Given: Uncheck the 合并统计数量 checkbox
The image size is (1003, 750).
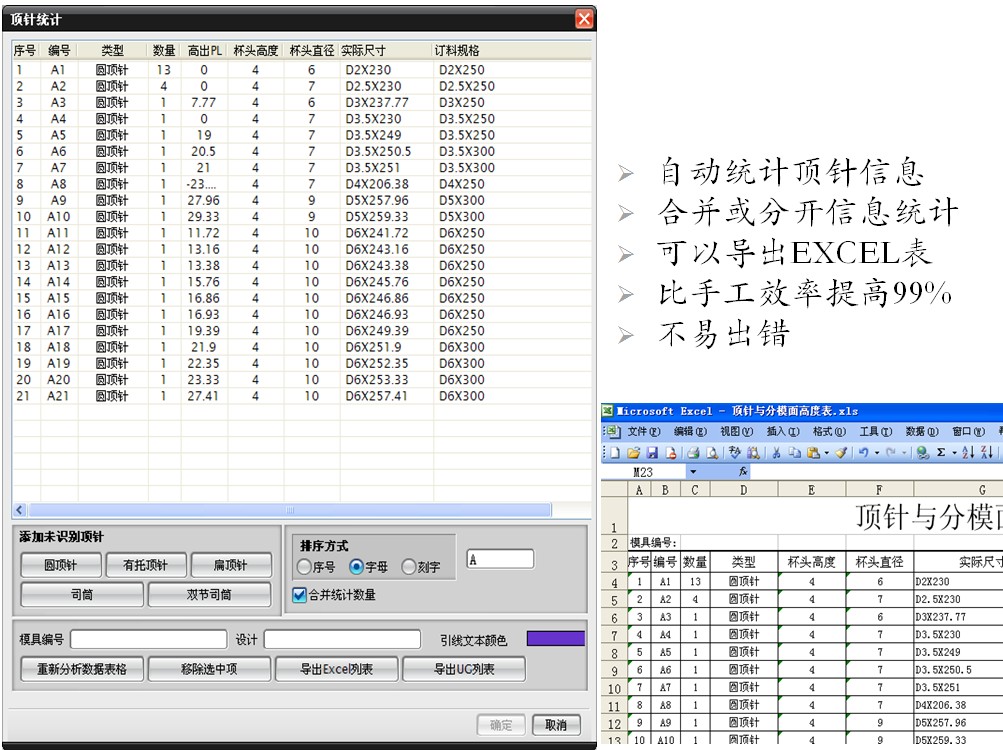Looking at the screenshot, I should tap(299, 595).
